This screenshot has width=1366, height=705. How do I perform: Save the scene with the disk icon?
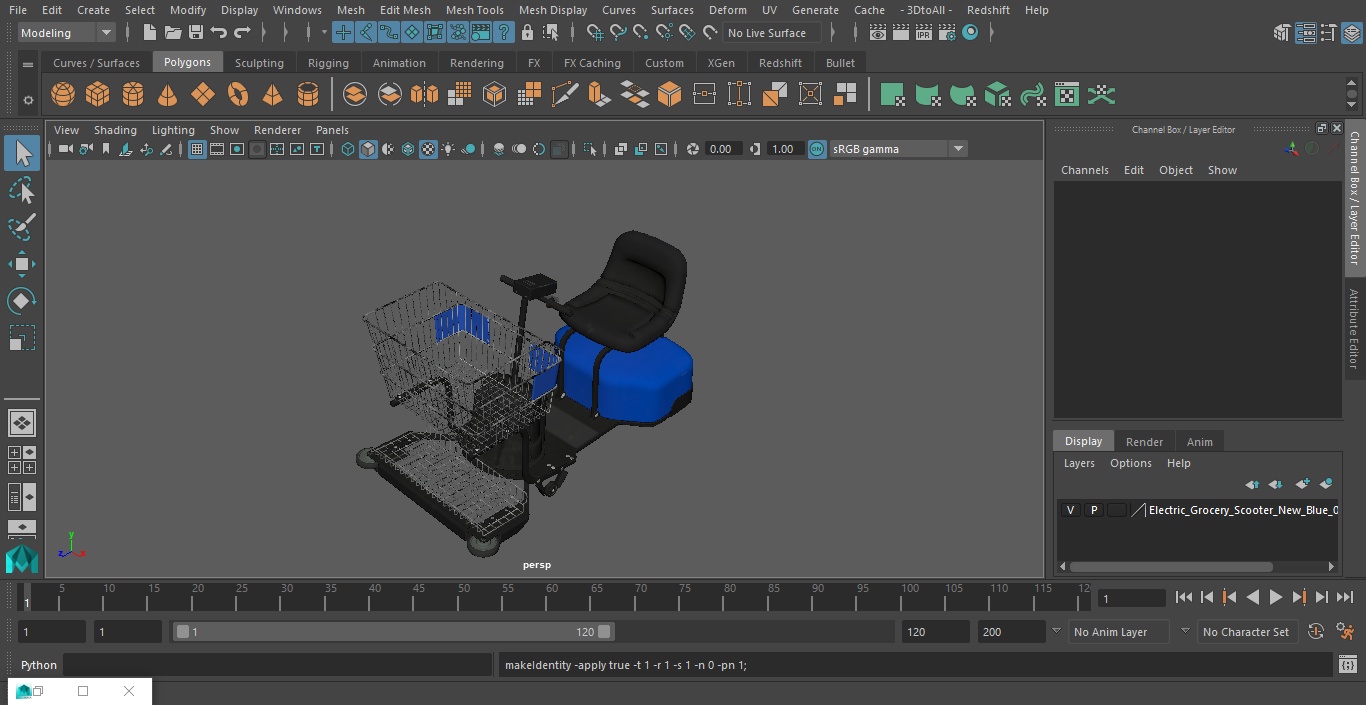(x=196, y=33)
